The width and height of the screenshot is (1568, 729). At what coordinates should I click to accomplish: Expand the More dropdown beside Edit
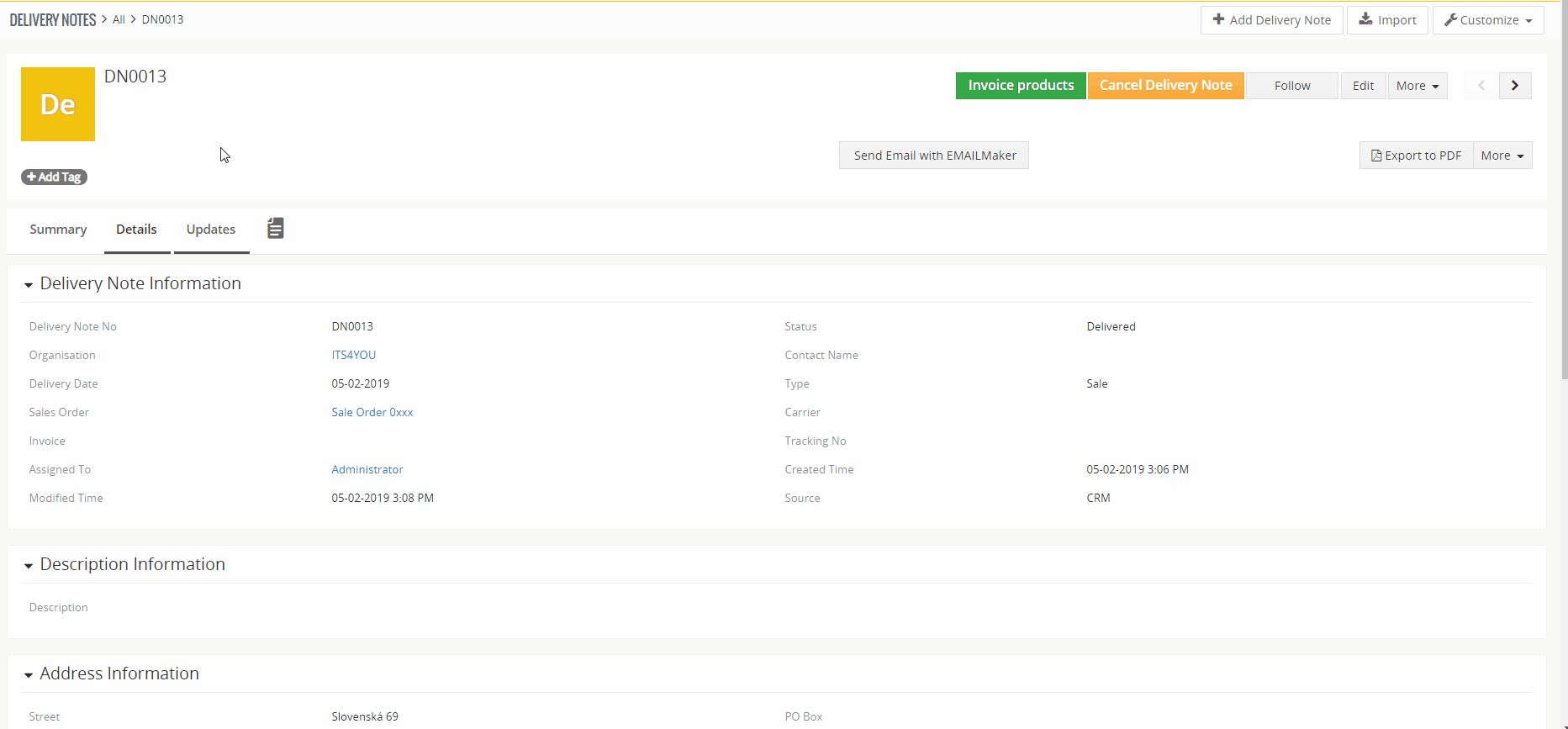pyautogui.click(x=1418, y=86)
